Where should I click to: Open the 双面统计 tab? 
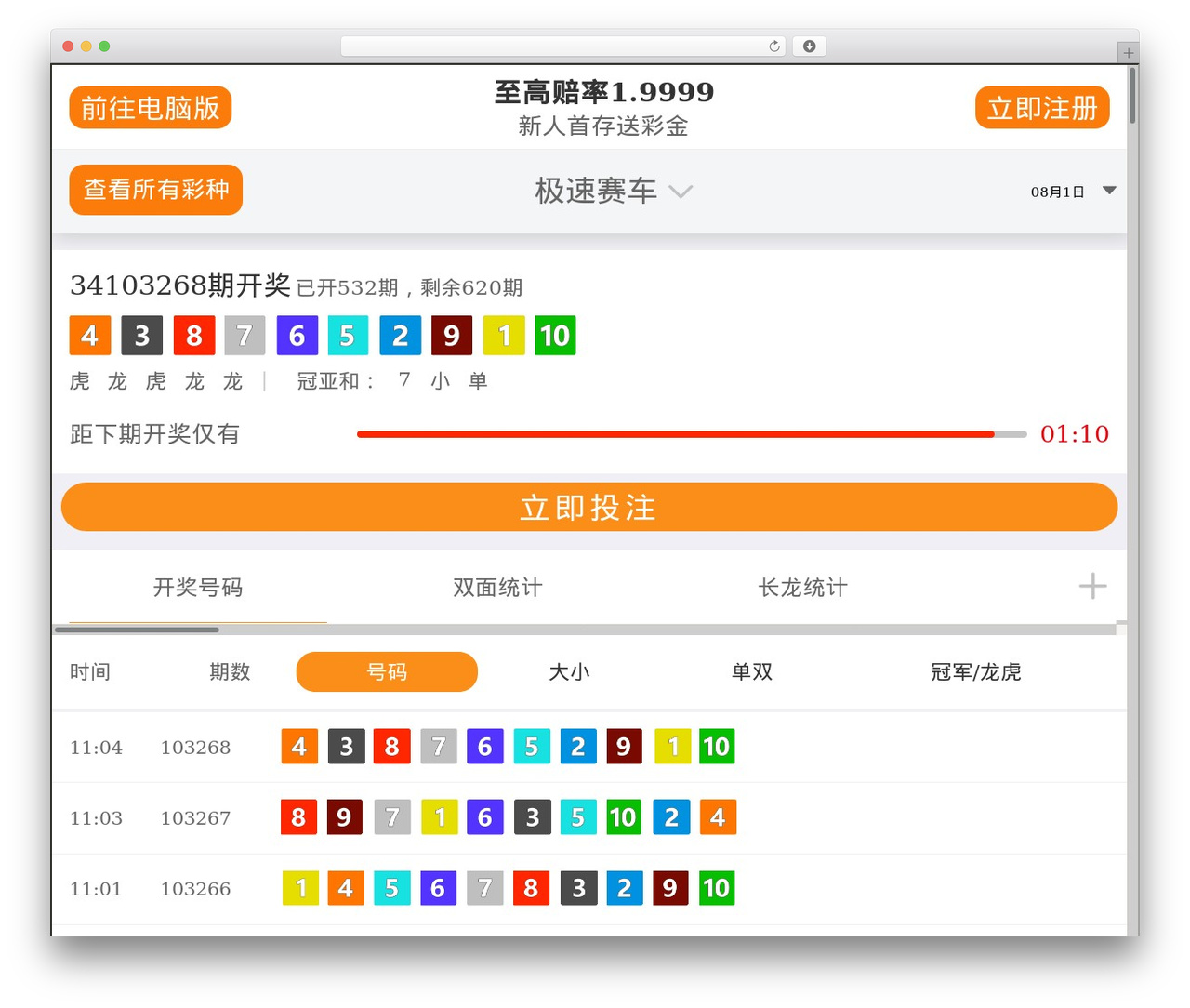pos(497,587)
